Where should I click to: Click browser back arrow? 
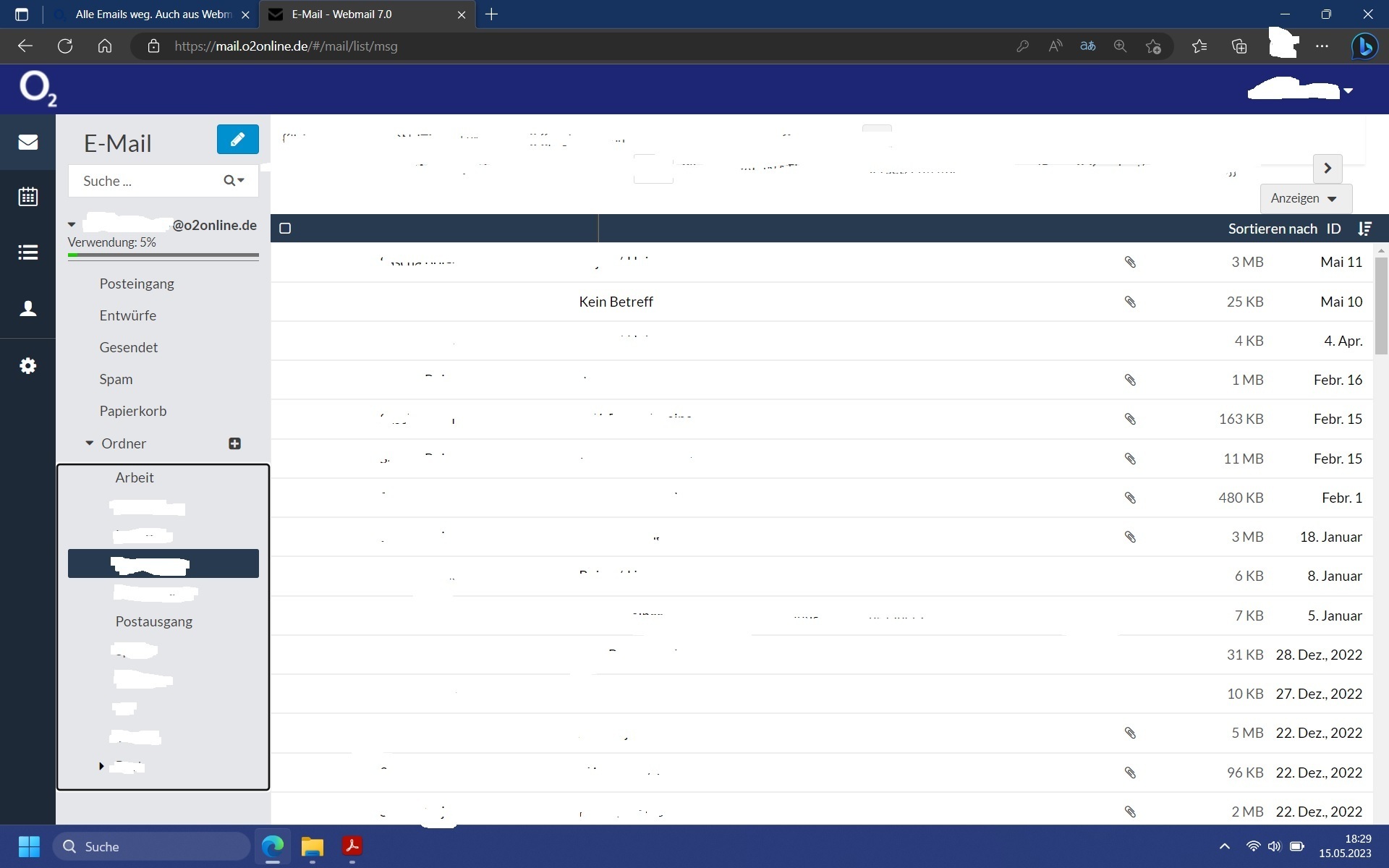(25, 46)
